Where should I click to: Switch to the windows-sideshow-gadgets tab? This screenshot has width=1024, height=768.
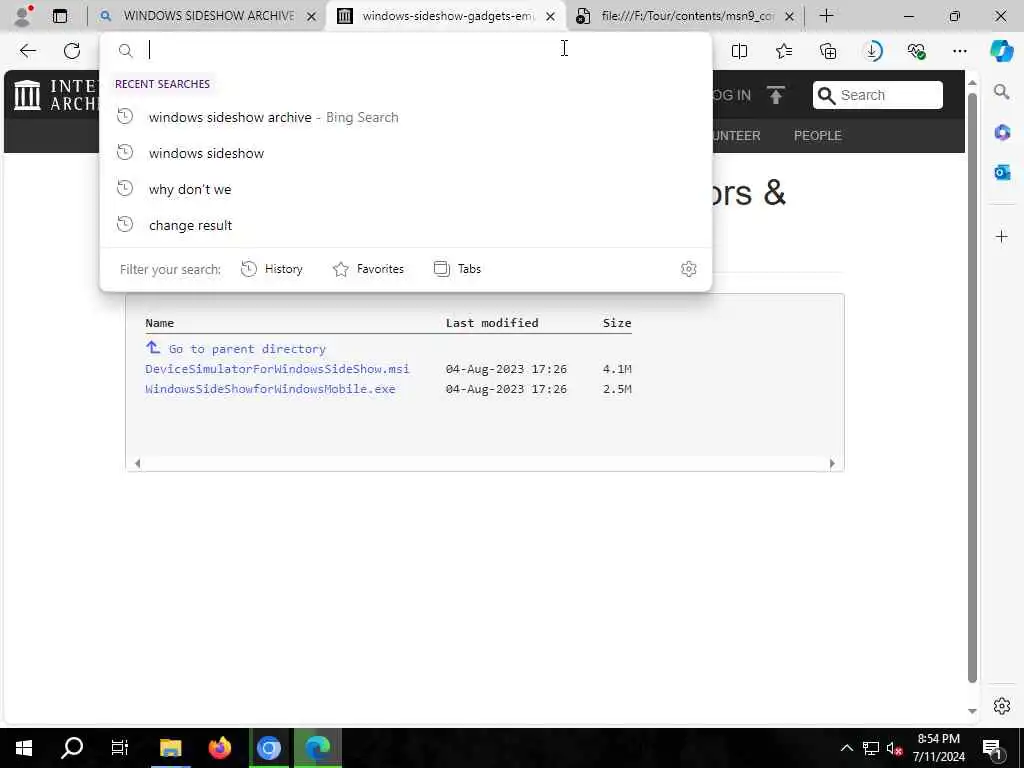point(448,16)
